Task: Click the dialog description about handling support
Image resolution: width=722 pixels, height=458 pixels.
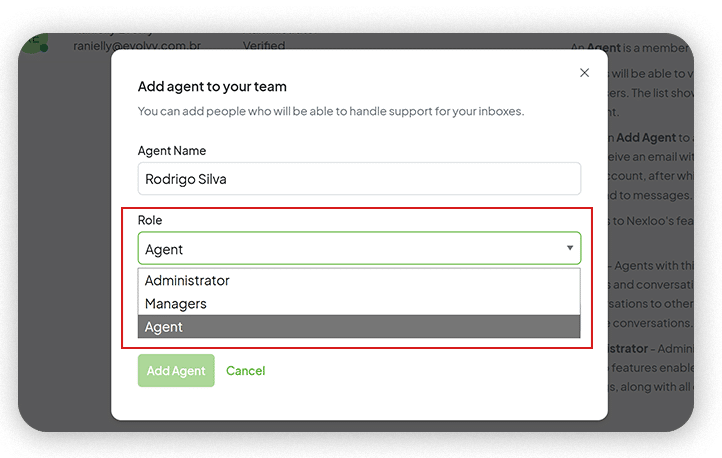Action: click(331, 111)
